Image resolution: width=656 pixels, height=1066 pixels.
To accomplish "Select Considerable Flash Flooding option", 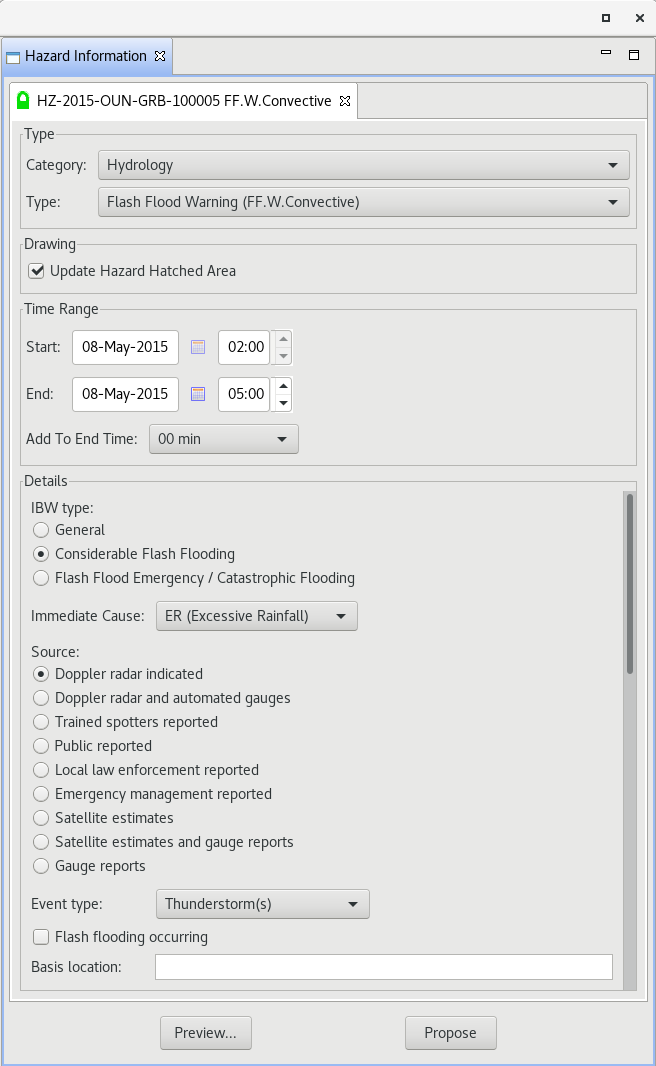I will (41, 554).
